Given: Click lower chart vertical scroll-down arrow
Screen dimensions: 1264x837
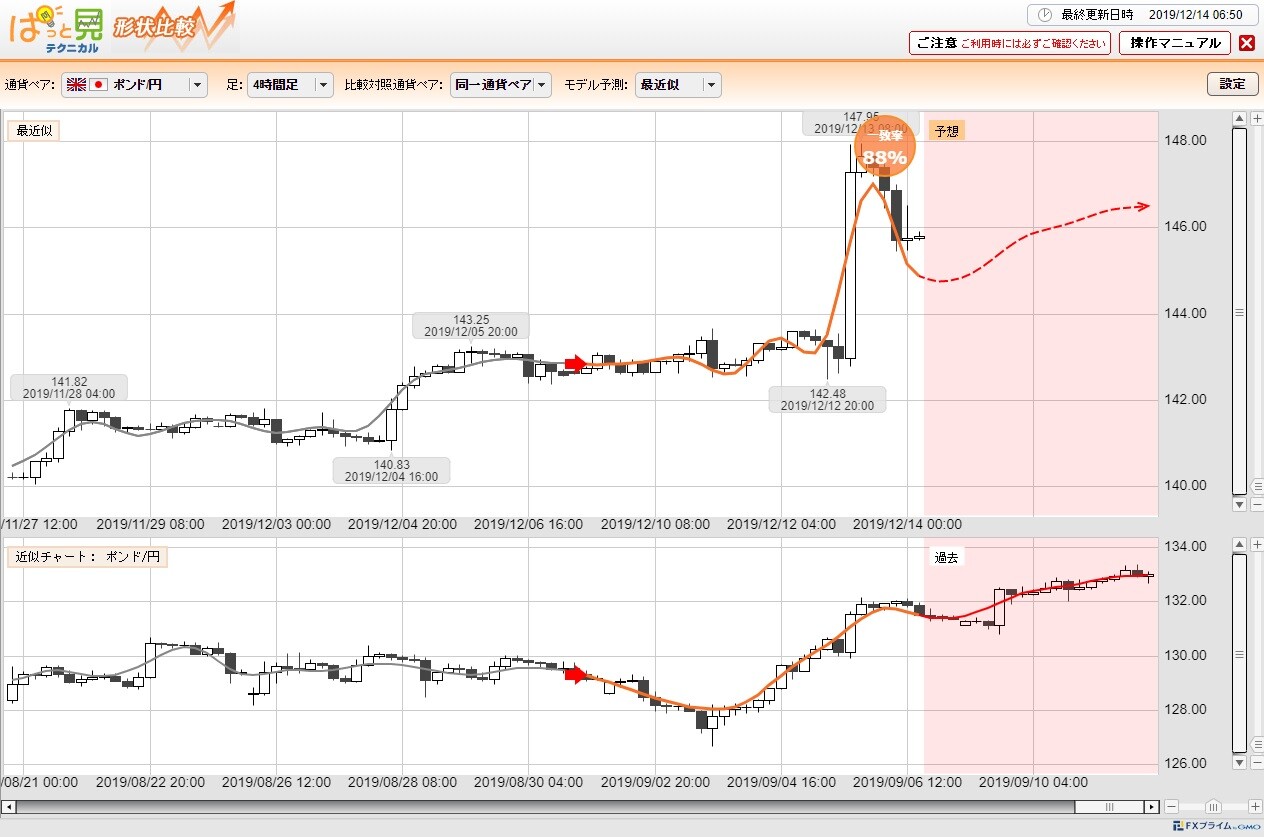Looking at the screenshot, I should [1240, 763].
